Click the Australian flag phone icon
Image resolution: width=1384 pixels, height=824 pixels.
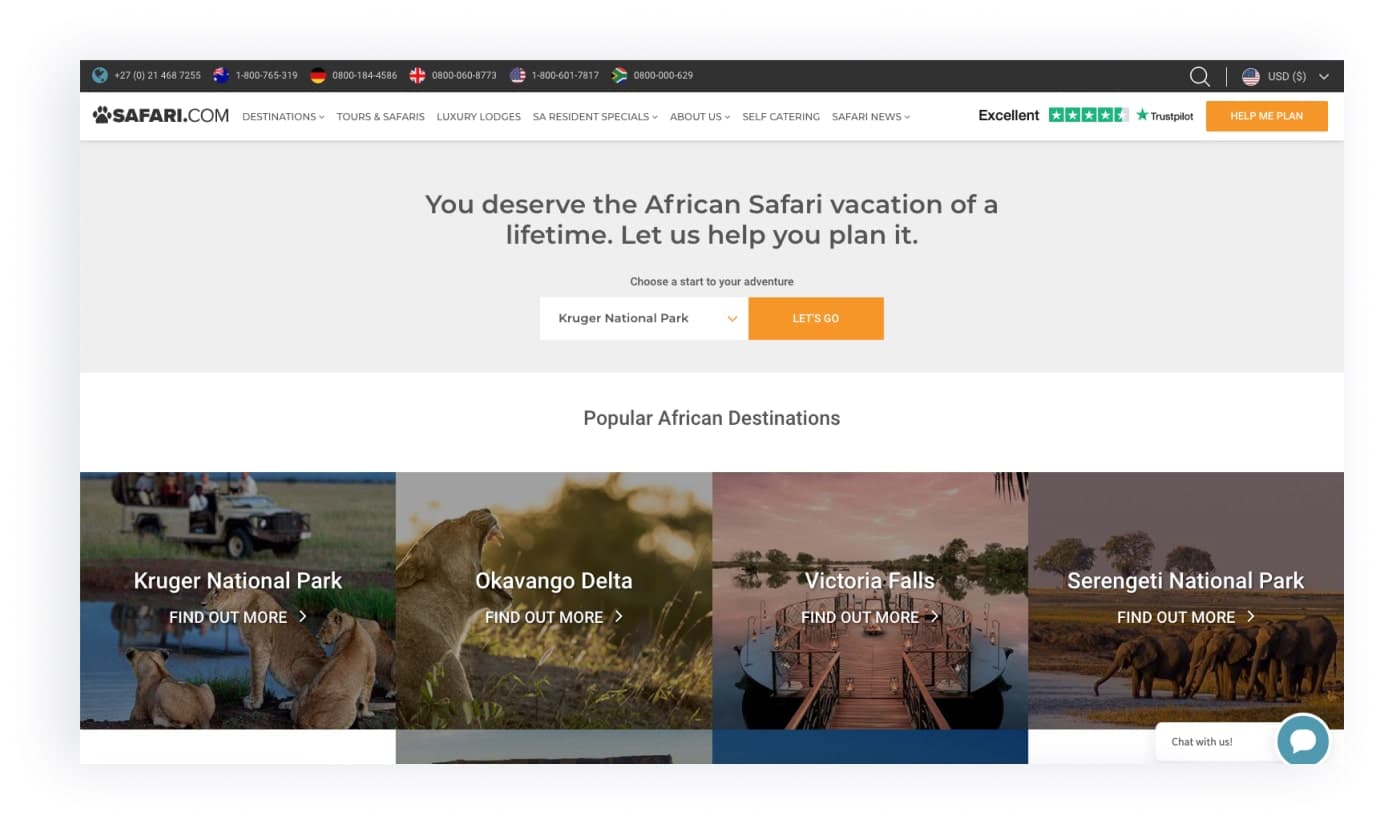click(x=221, y=75)
